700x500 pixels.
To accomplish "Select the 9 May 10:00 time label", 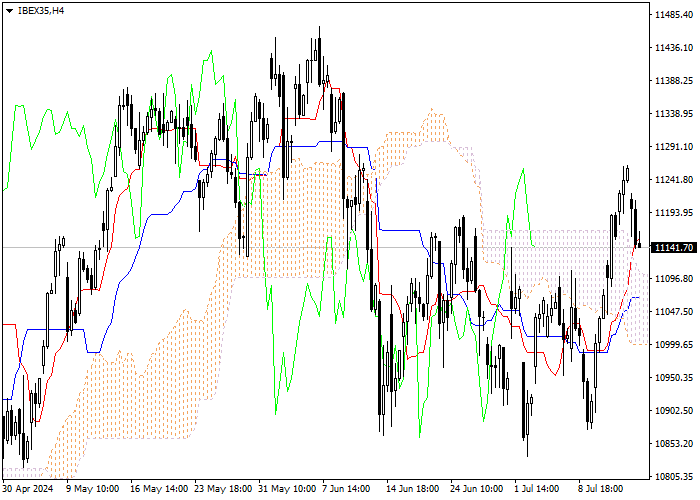I will [92, 489].
